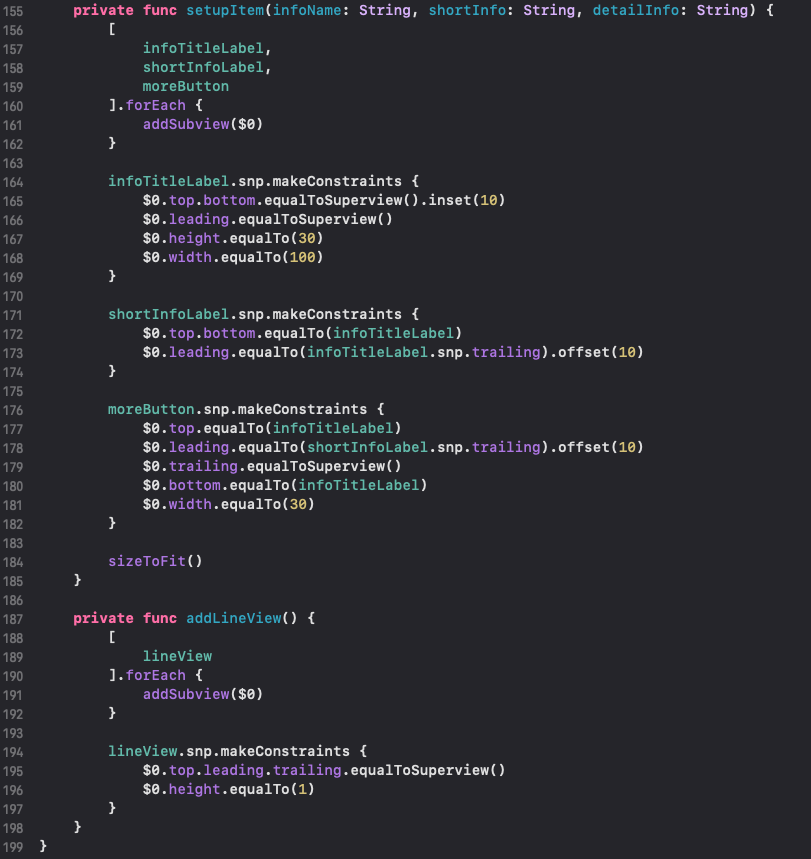Click addSubview on line 161
811x859 pixels.
[x=186, y=124]
